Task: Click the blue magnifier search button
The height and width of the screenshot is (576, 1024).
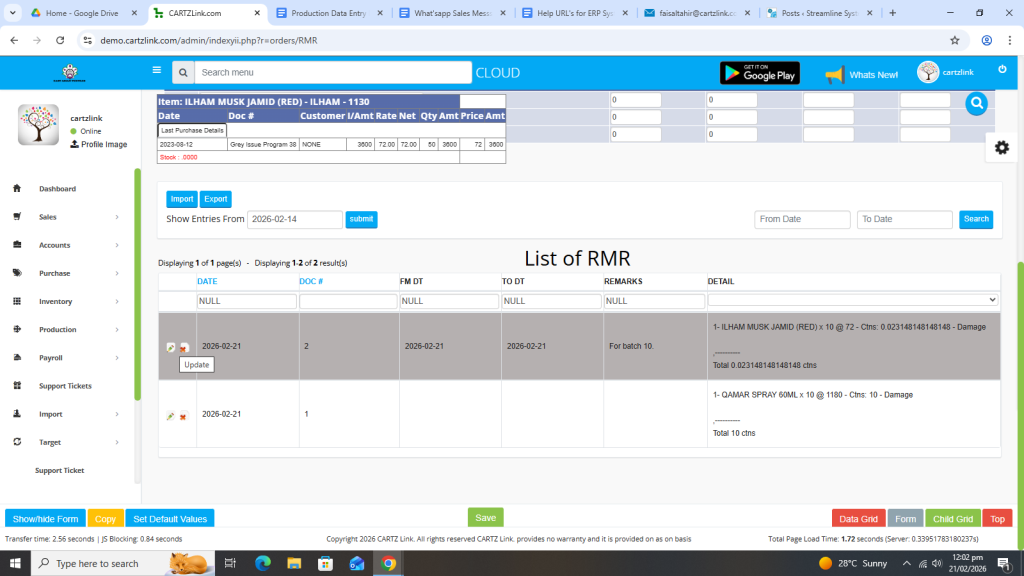Action: [977, 104]
